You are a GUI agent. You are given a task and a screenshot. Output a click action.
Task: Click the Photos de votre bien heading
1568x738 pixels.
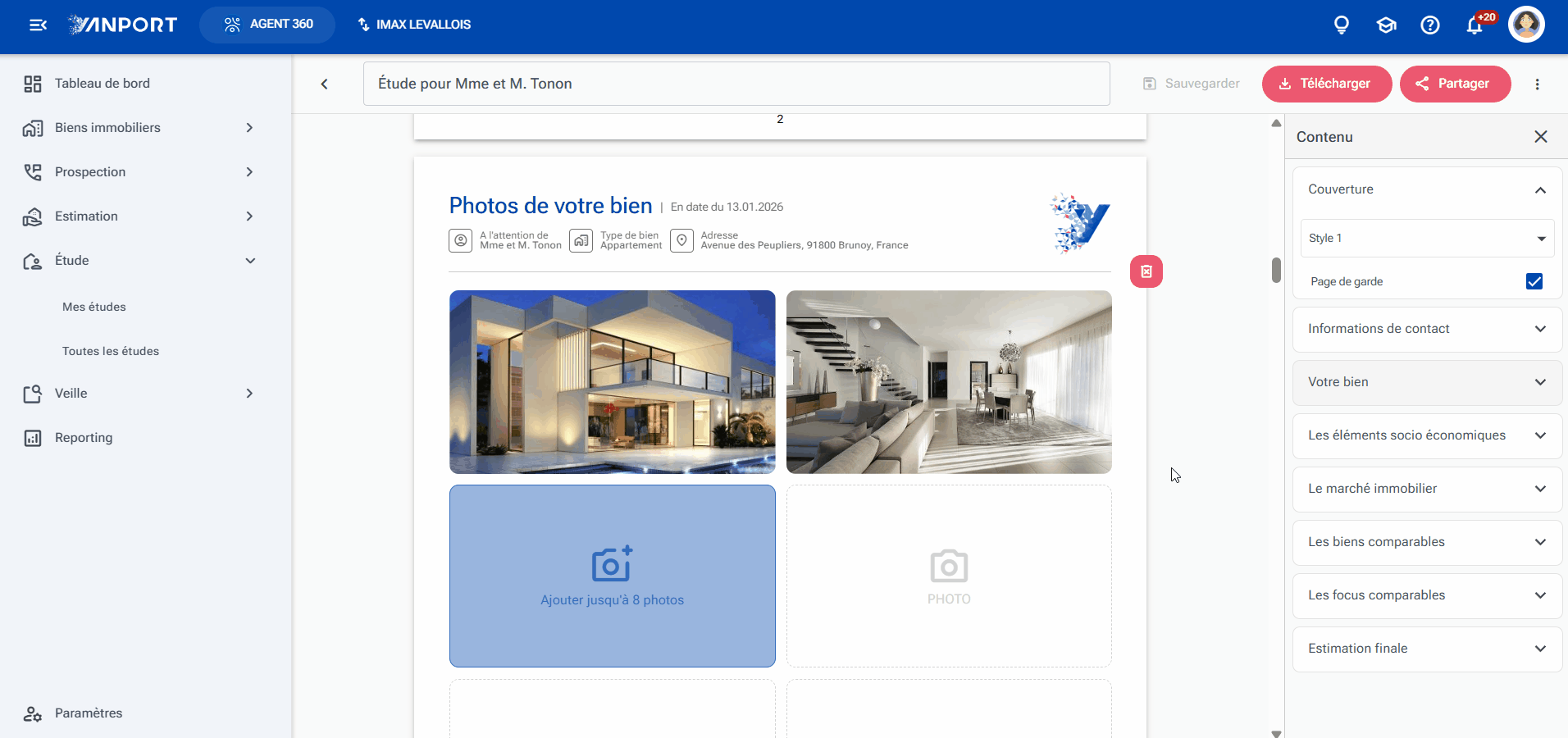[x=551, y=206]
